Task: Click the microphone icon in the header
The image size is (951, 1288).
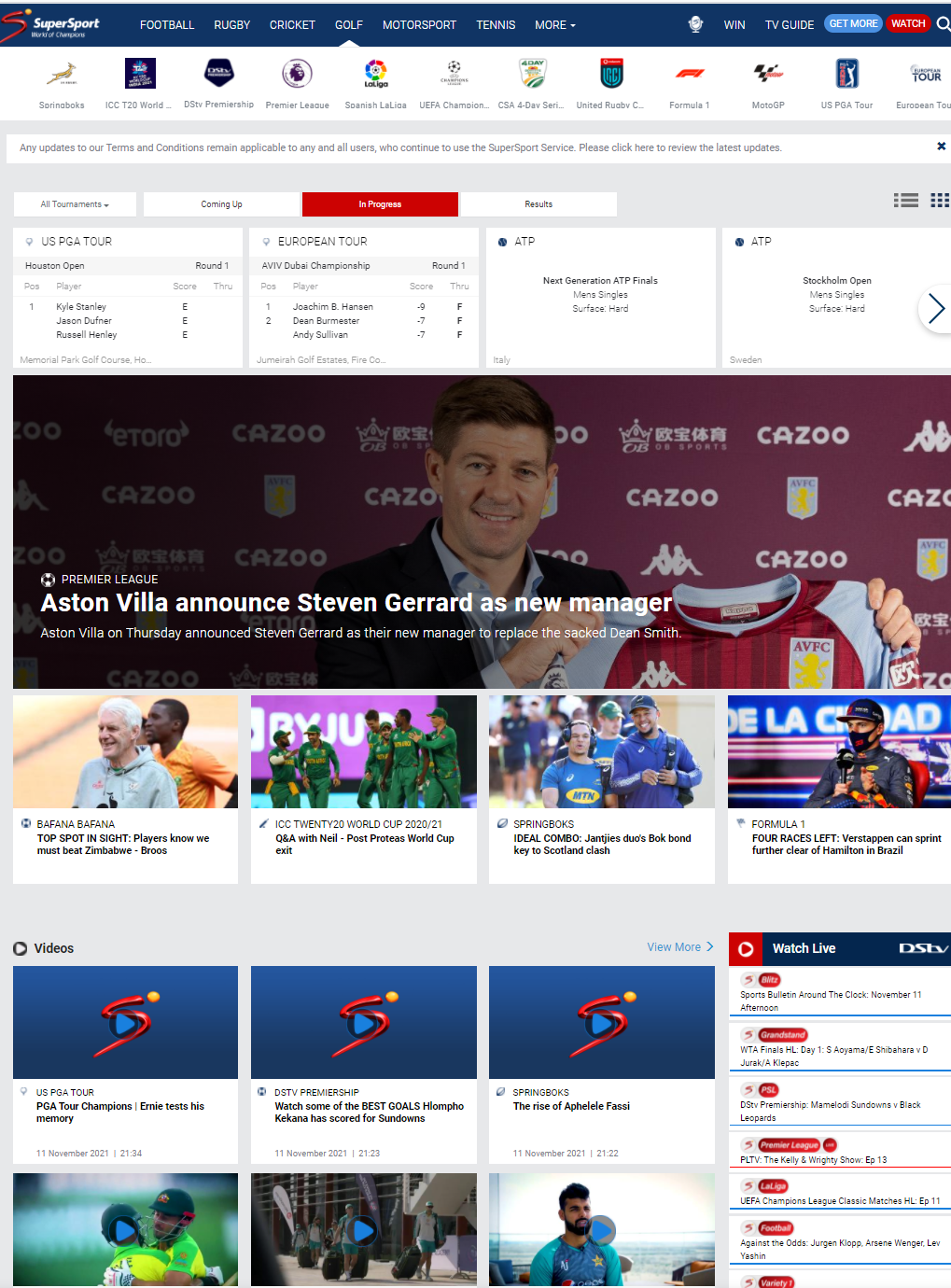Action: point(695,24)
